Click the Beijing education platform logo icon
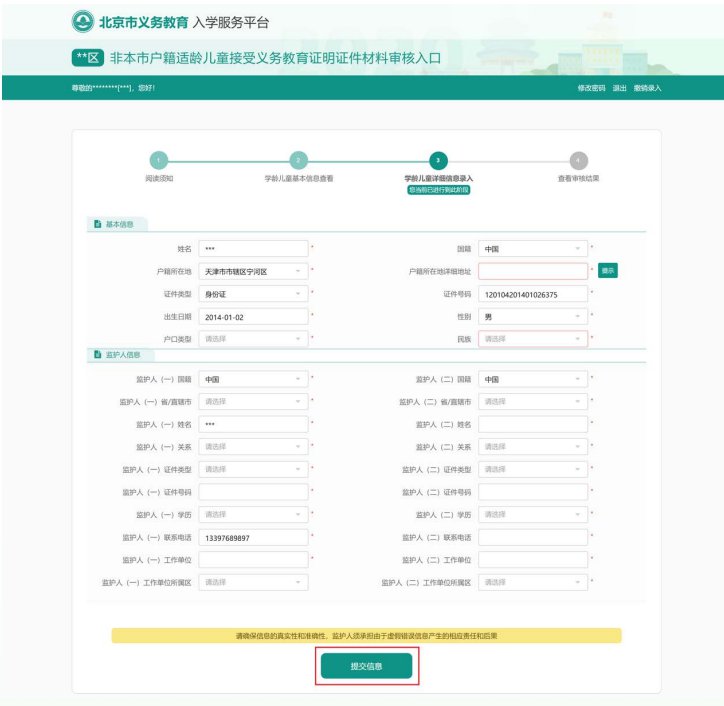Screen dimensions: 724x706 pyautogui.click(x=83, y=22)
